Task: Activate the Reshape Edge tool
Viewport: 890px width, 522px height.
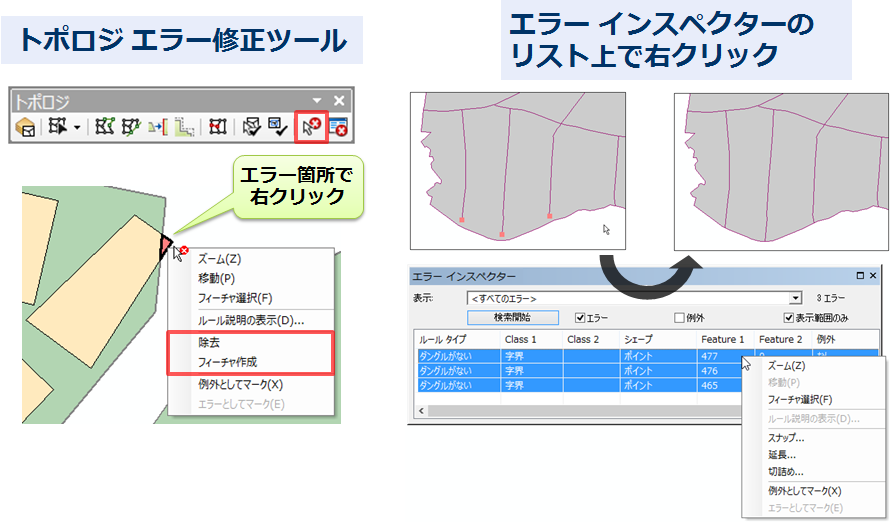Action: (129, 127)
